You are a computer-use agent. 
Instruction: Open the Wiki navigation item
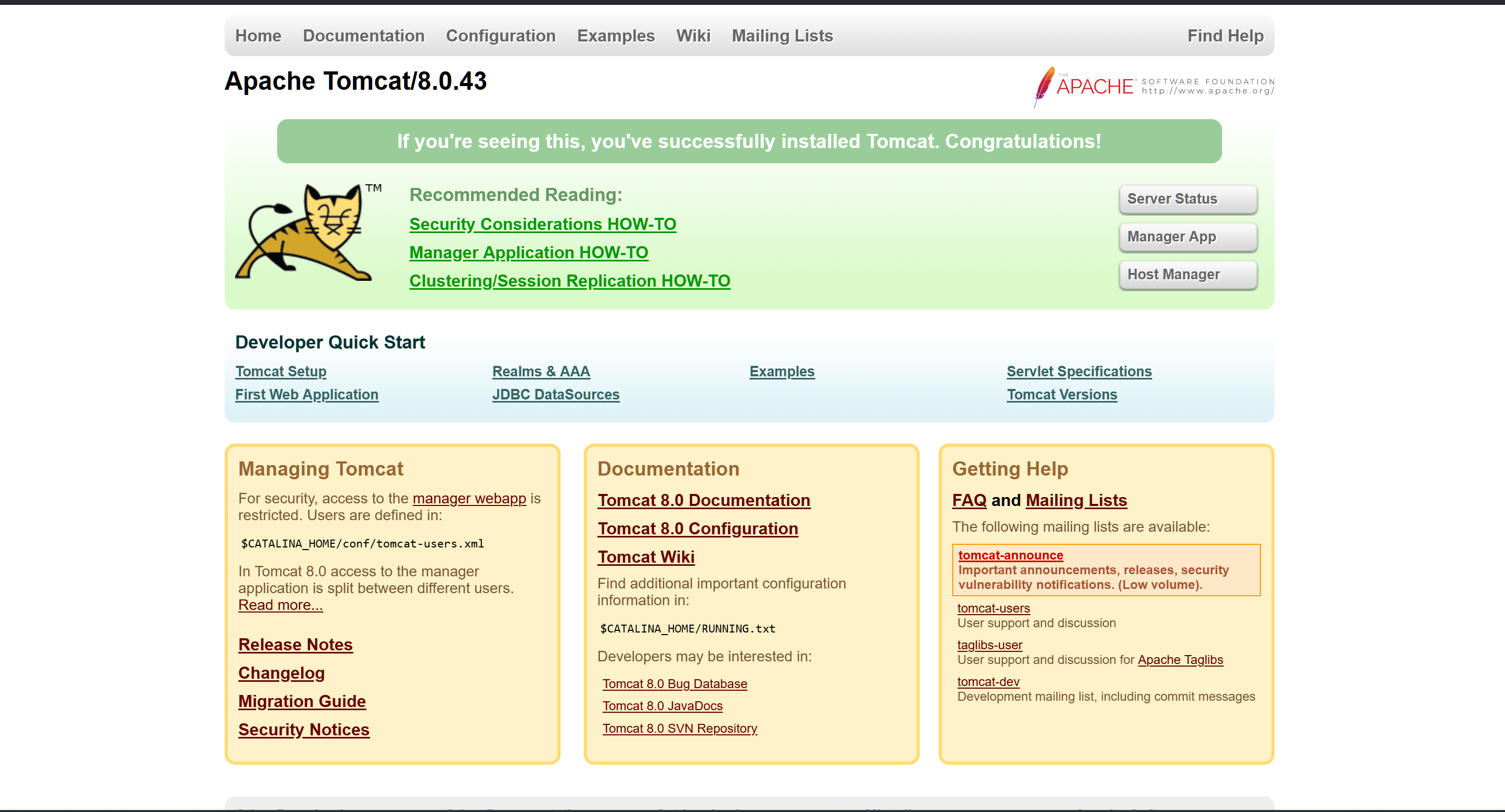pyautogui.click(x=693, y=36)
